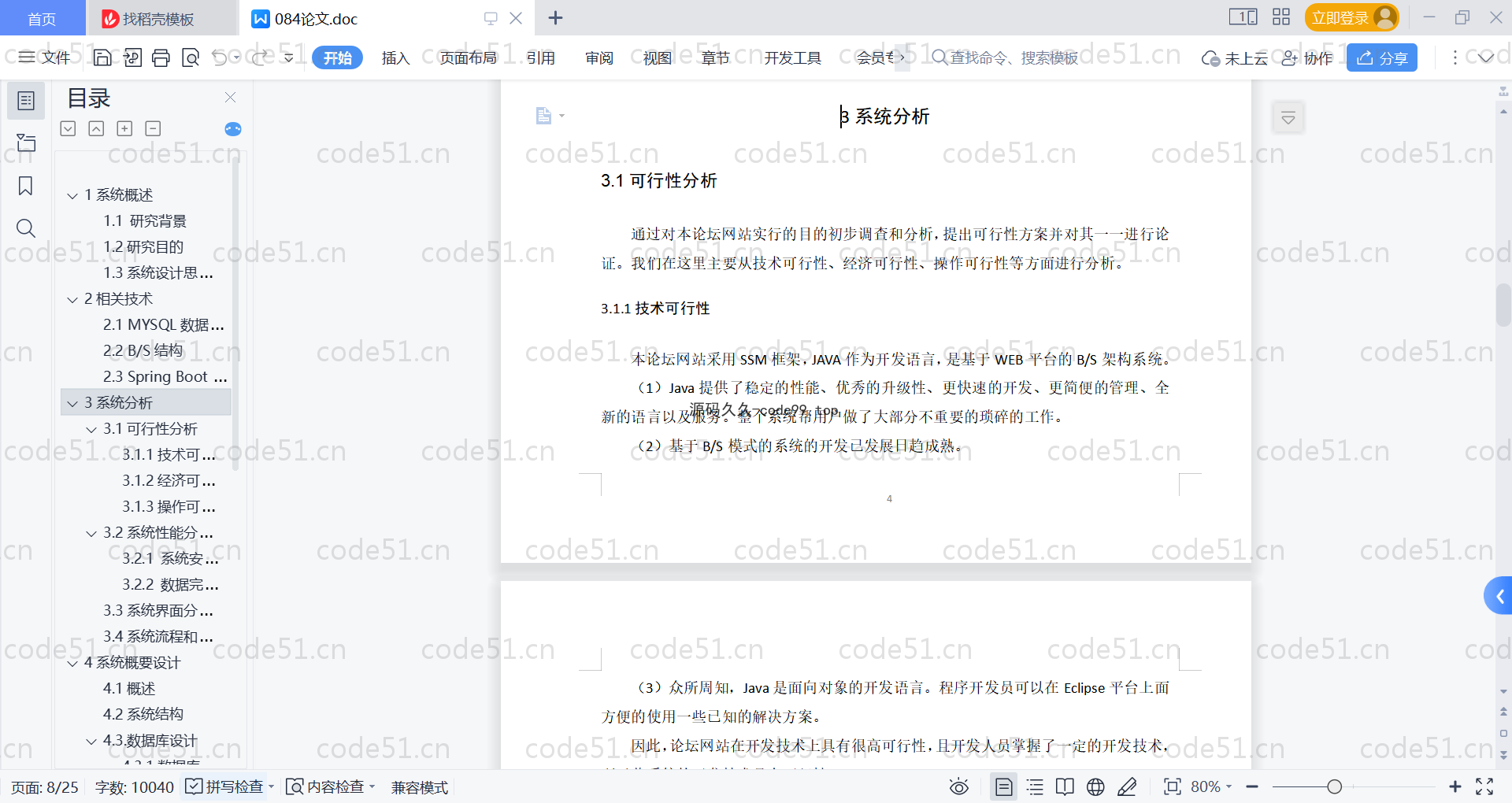Select 1.1 研究背景 in outline

(145, 221)
